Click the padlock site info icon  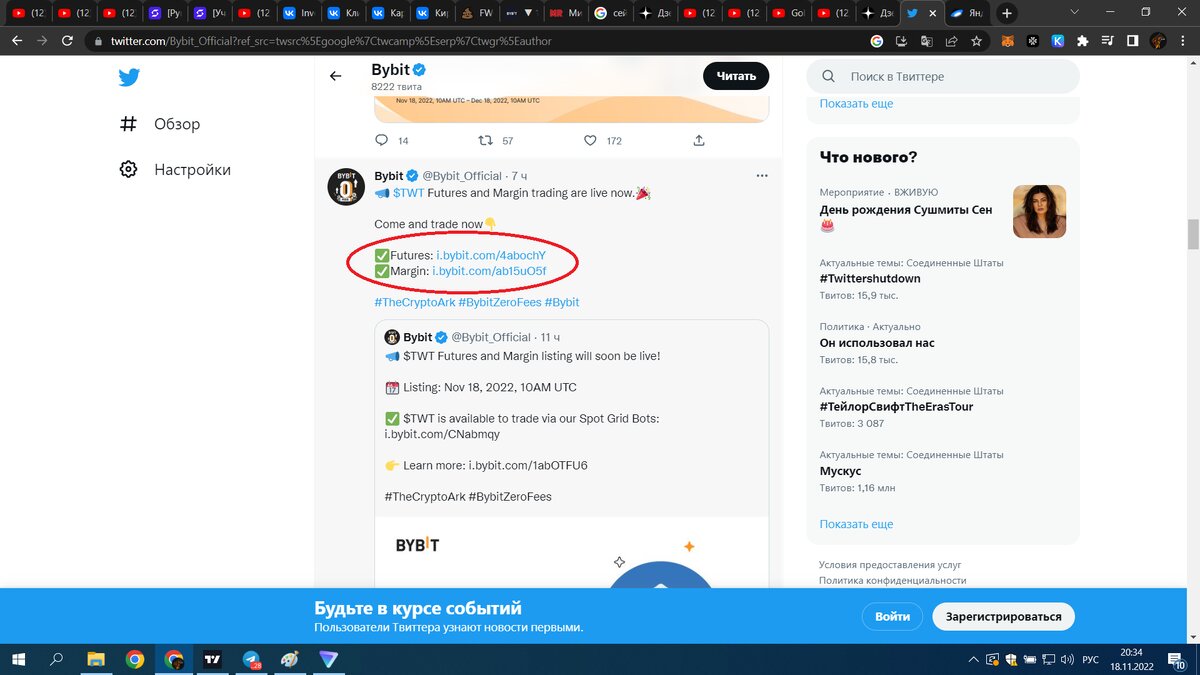click(97, 42)
